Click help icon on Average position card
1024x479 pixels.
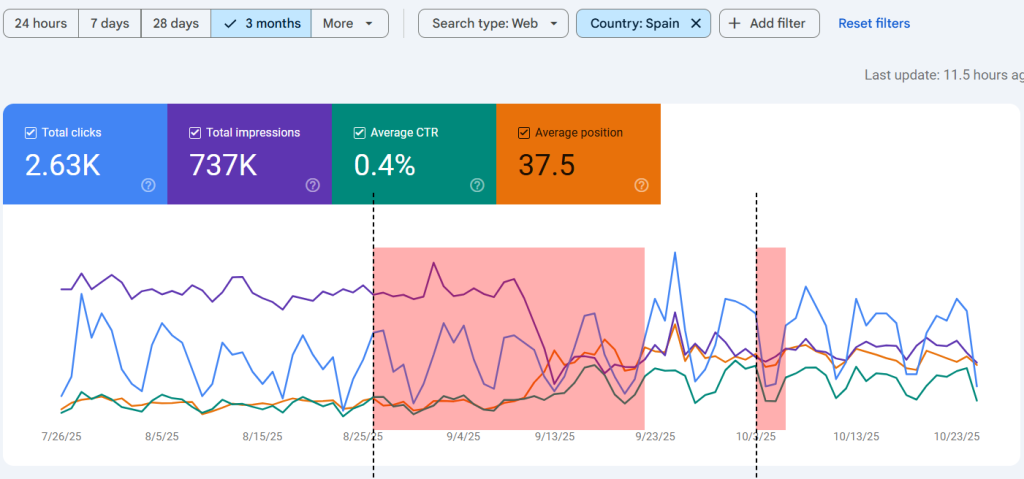click(x=641, y=185)
